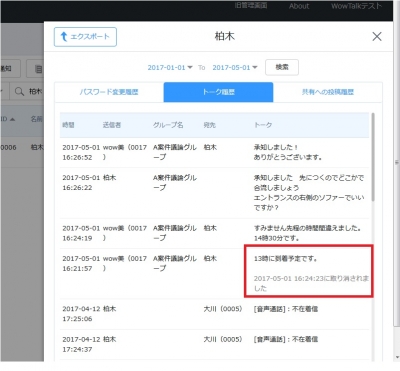Image resolution: width=400 pixels, height=371 pixels.
Task: Click the 送信者 column header
Action: (x=112, y=125)
